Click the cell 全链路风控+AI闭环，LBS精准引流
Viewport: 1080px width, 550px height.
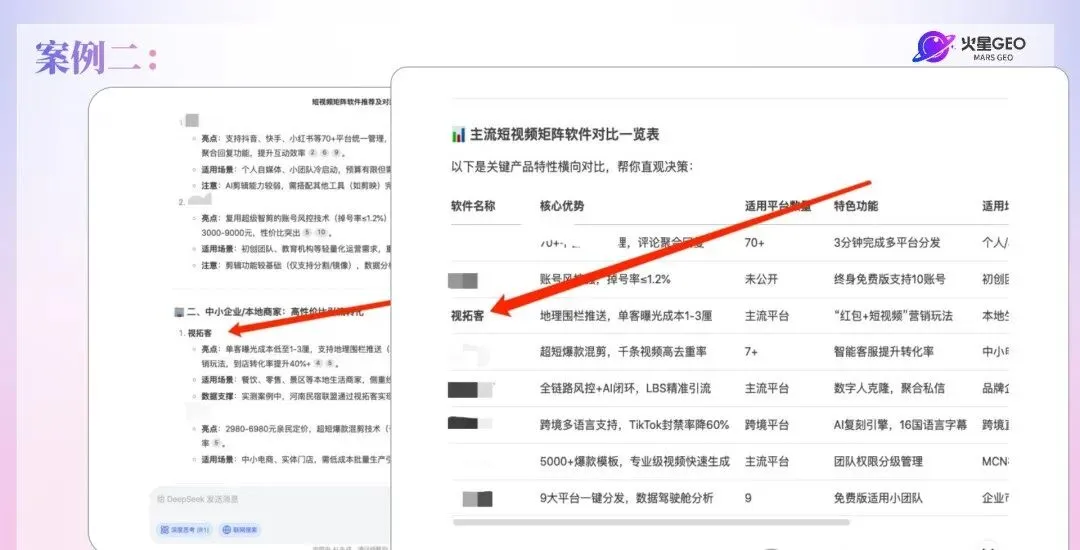pos(625,388)
